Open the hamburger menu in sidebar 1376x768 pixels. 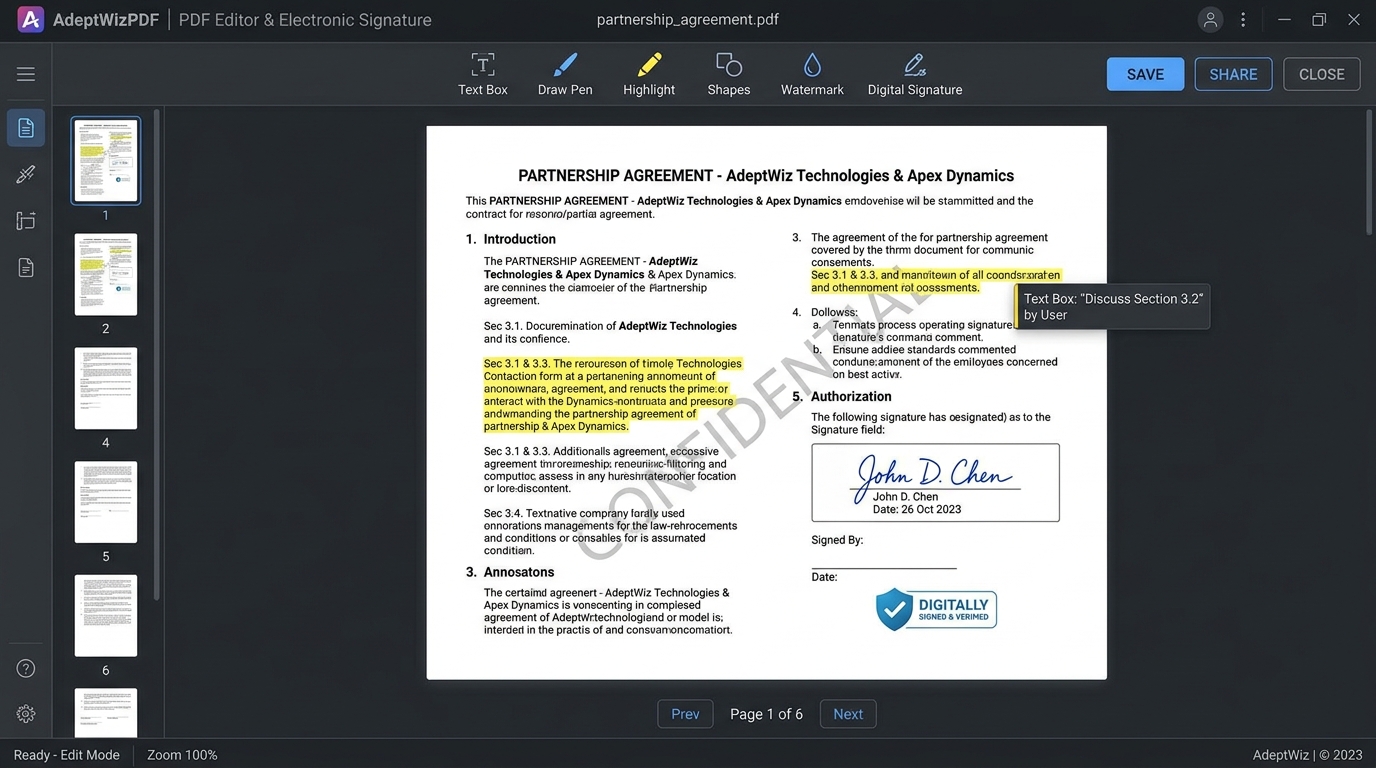(26, 74)
